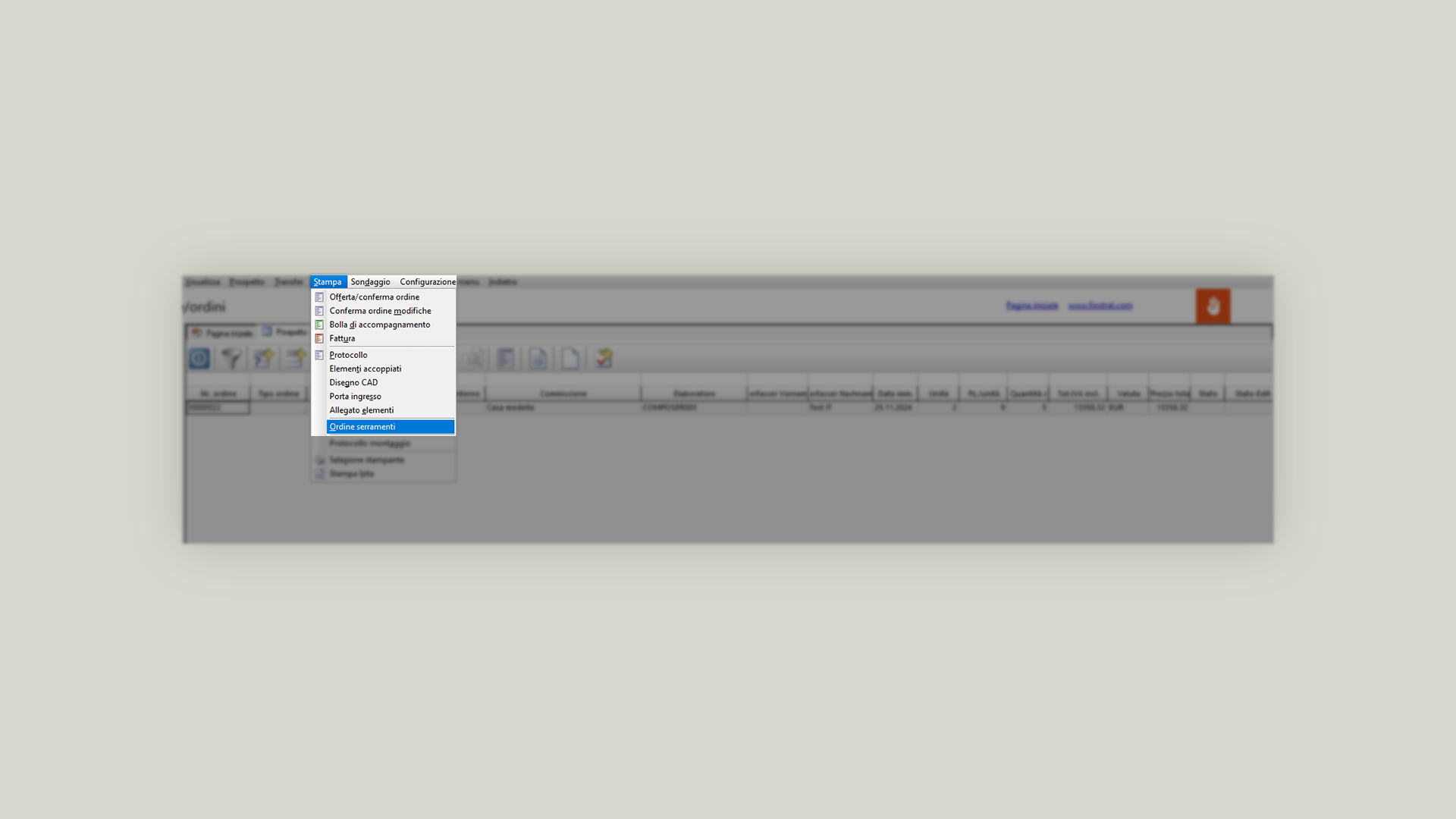Select Porta ingresso menu entry

[x=355, y=397]
